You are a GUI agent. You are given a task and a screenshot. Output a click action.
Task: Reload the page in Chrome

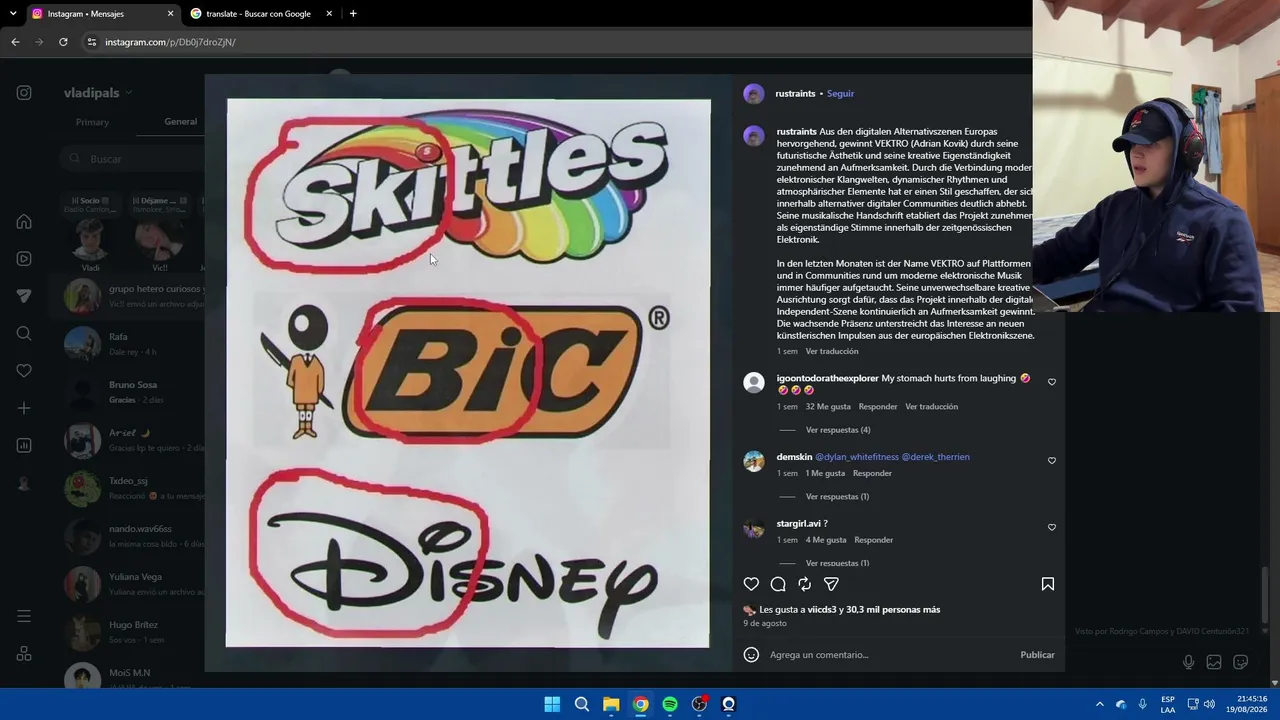[63, 42]
